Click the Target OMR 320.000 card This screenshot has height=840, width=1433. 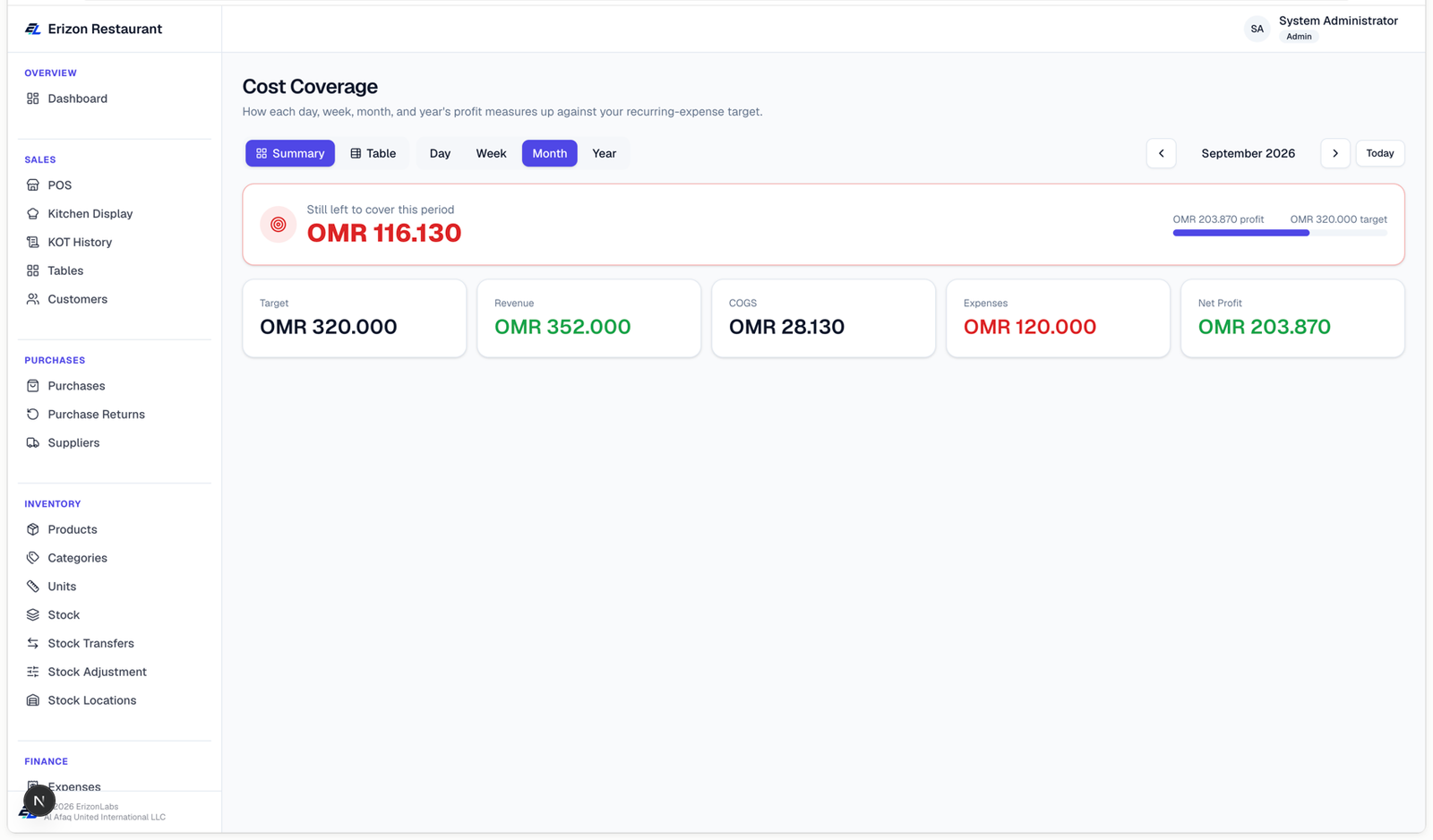tap(355, 318)
